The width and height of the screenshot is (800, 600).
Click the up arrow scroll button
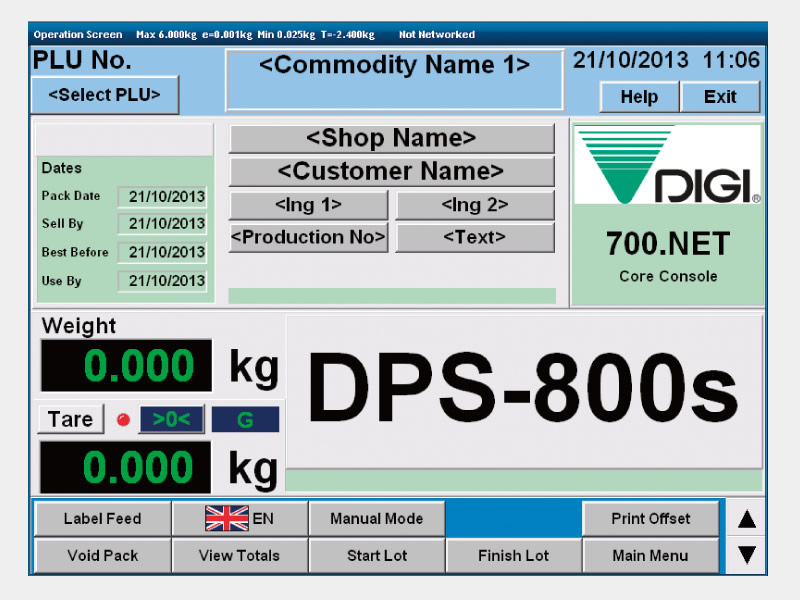(746, 519)
